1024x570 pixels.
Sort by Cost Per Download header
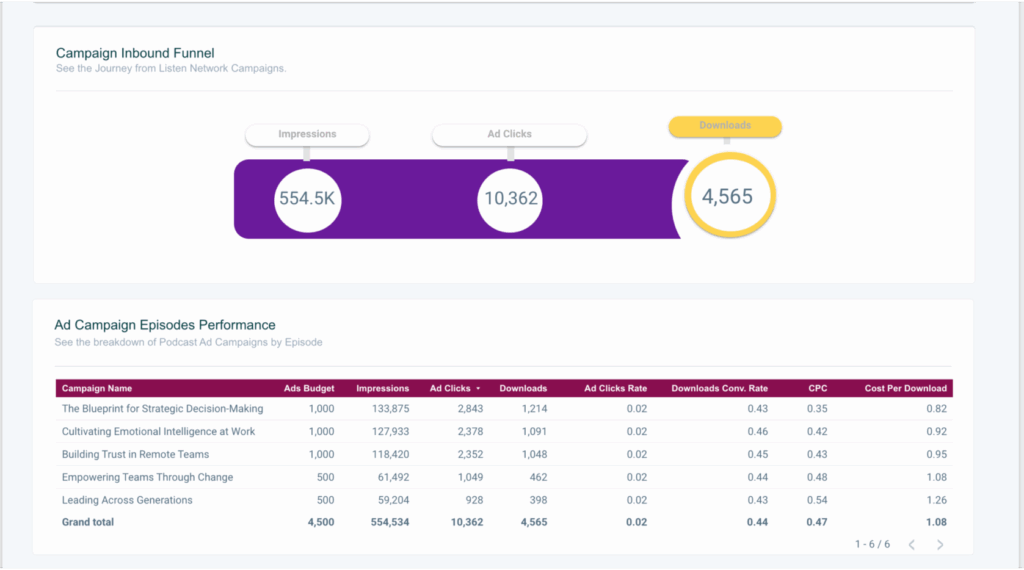pyautogui.click(x=905, y=388)
